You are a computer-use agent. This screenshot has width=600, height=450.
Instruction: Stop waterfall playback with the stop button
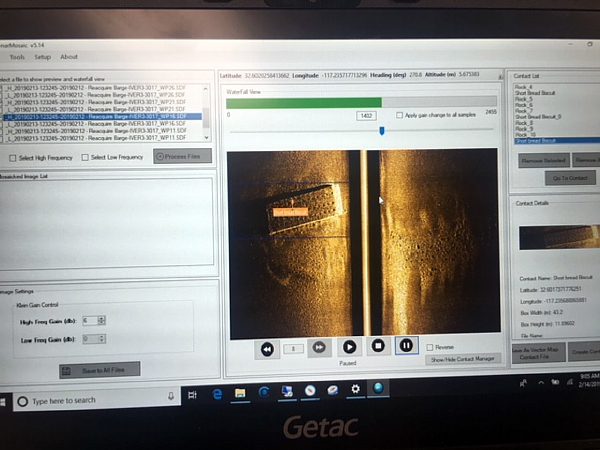(x=378, y=346)
